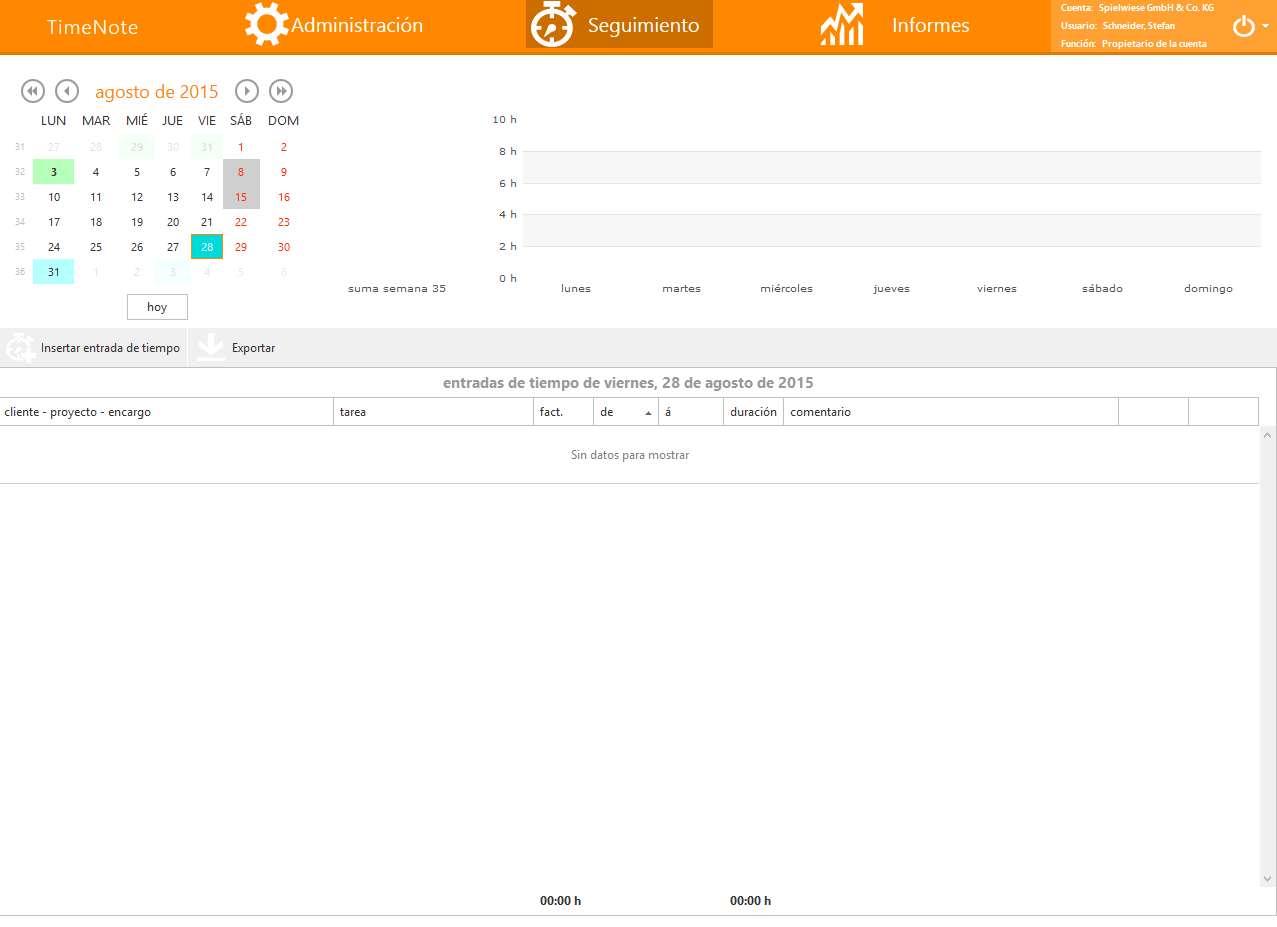Select Monday August 31 in calendar
1277x927 pixels.
click(54, 272)
